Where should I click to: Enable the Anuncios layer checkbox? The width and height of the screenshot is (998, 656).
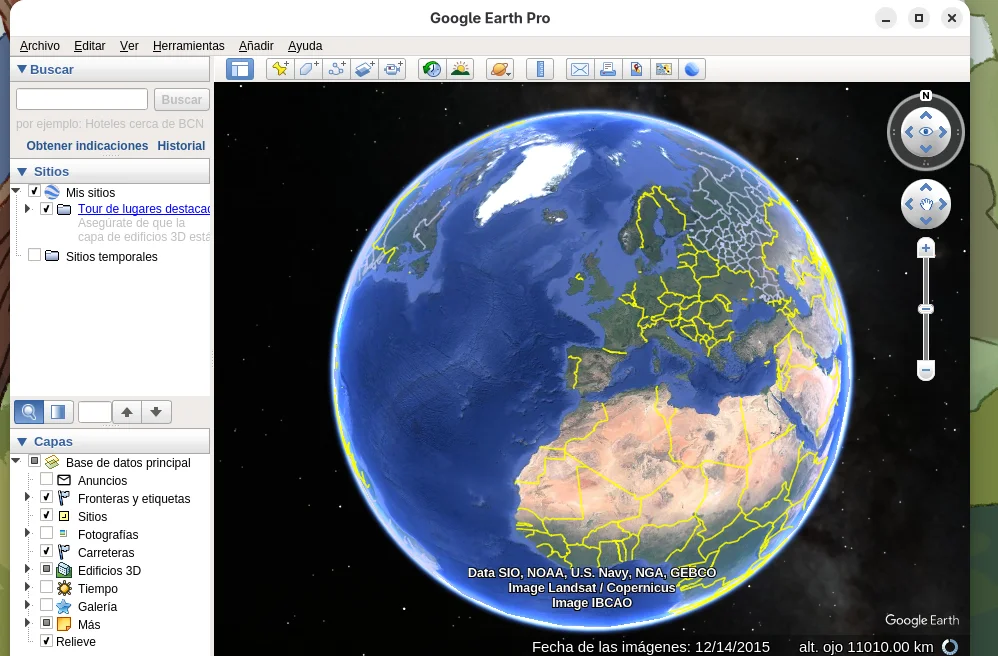point(46,478)
